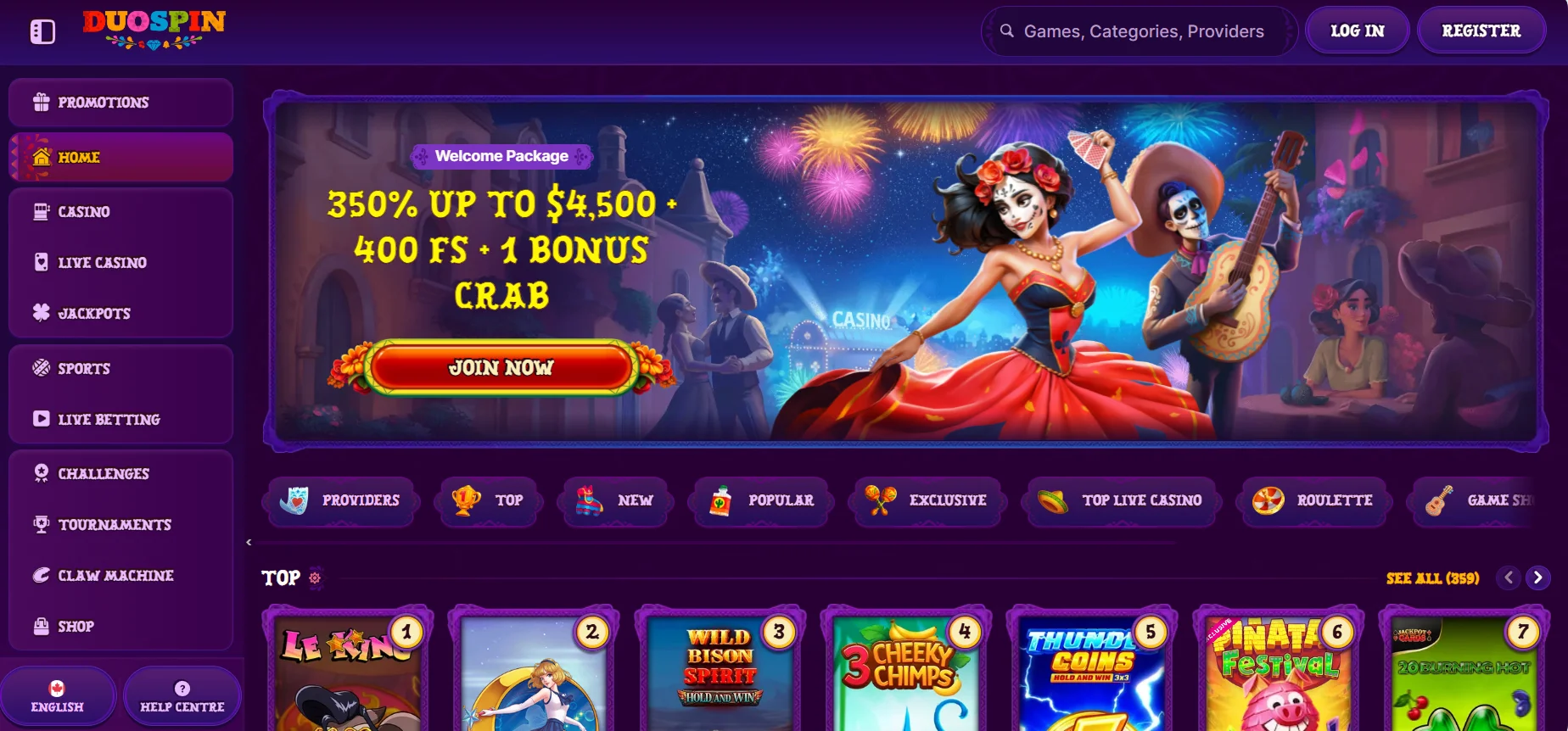Image resolution: width=1568 pixels, height=731 pixels.
Task: Focus the games search field
Action: (1140, 31)
